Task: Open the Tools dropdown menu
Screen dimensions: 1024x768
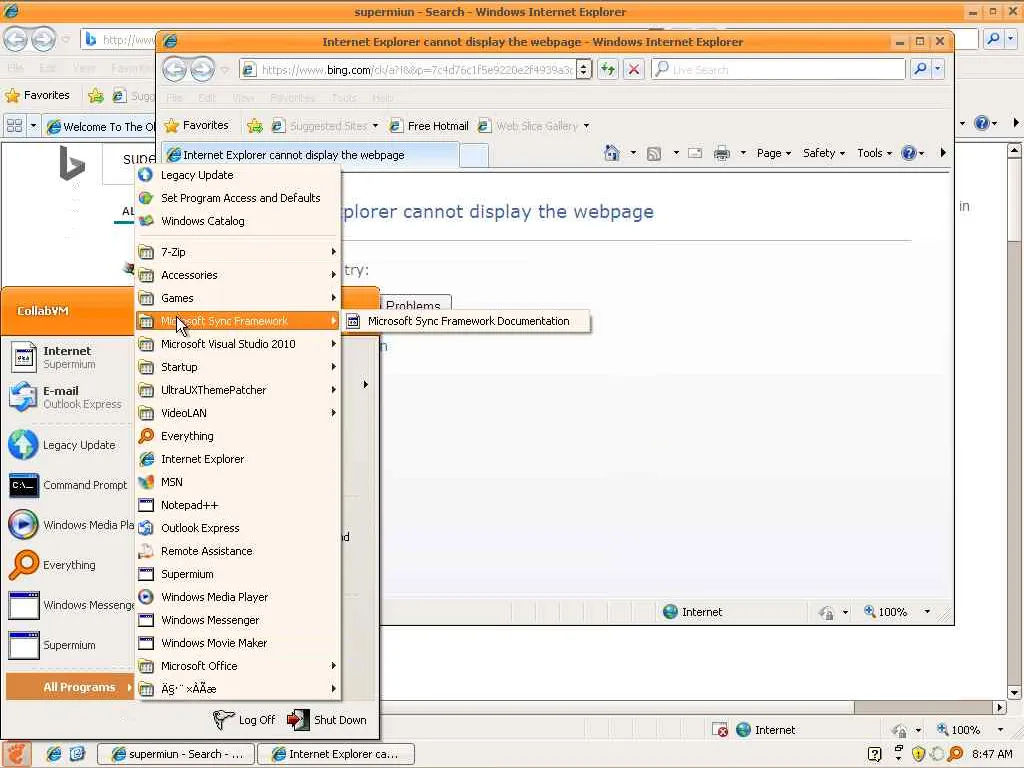Action: [x=874, y=153]
